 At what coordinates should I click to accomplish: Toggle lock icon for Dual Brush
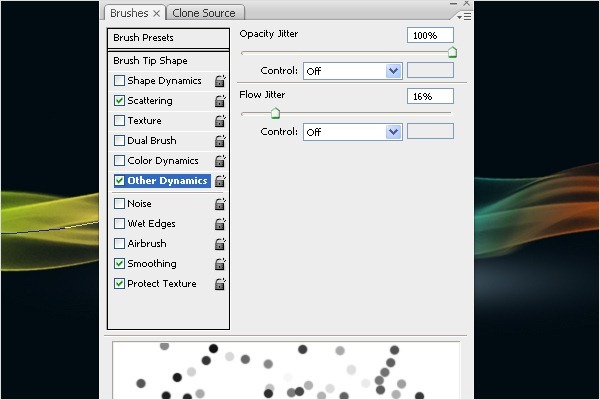pos(220,141)
